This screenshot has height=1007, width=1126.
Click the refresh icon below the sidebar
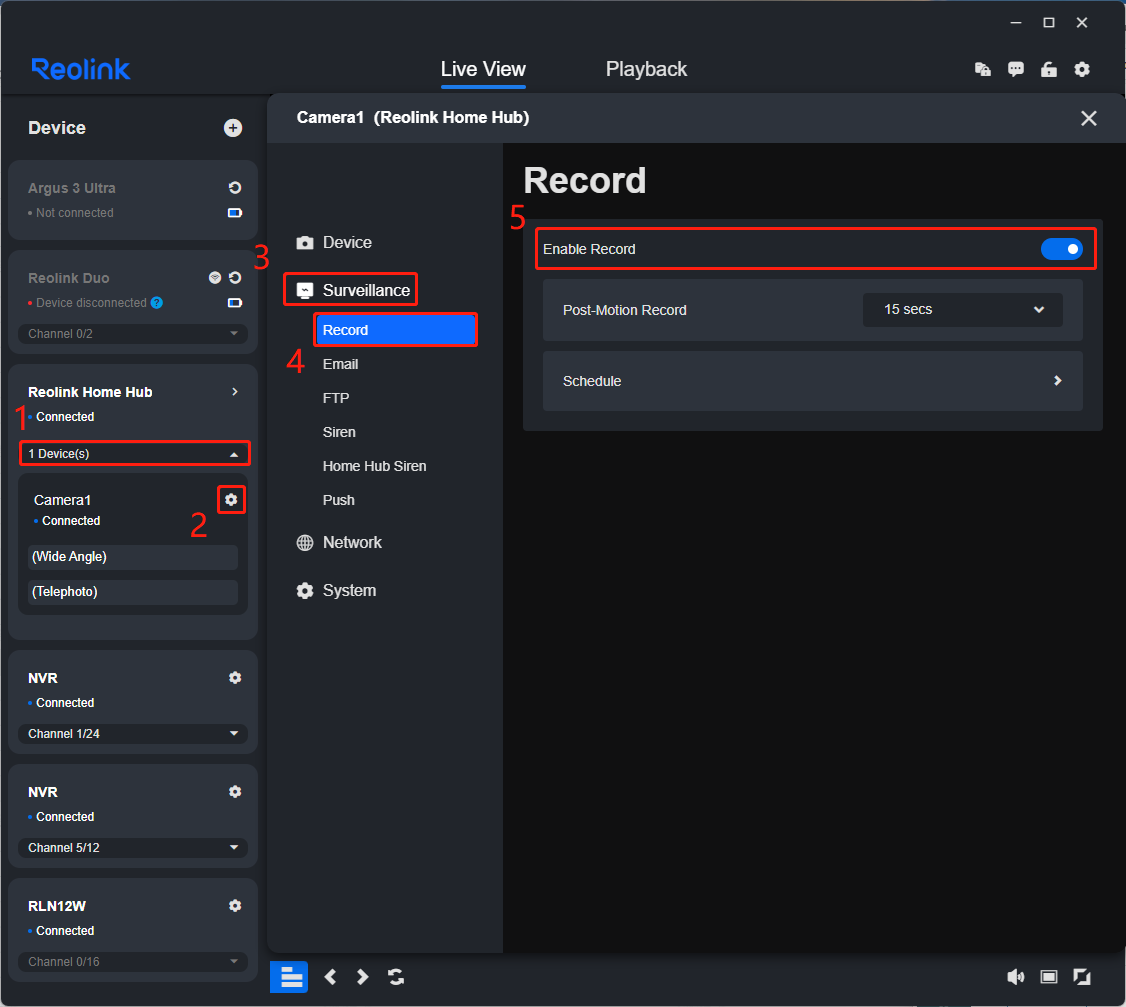pos(396,977)
